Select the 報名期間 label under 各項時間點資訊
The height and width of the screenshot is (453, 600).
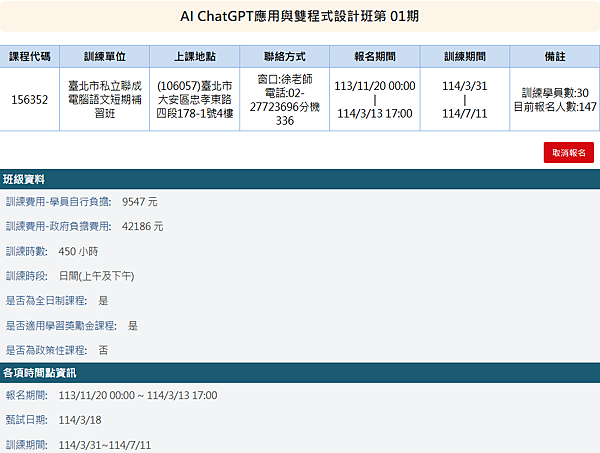(26, 395)
